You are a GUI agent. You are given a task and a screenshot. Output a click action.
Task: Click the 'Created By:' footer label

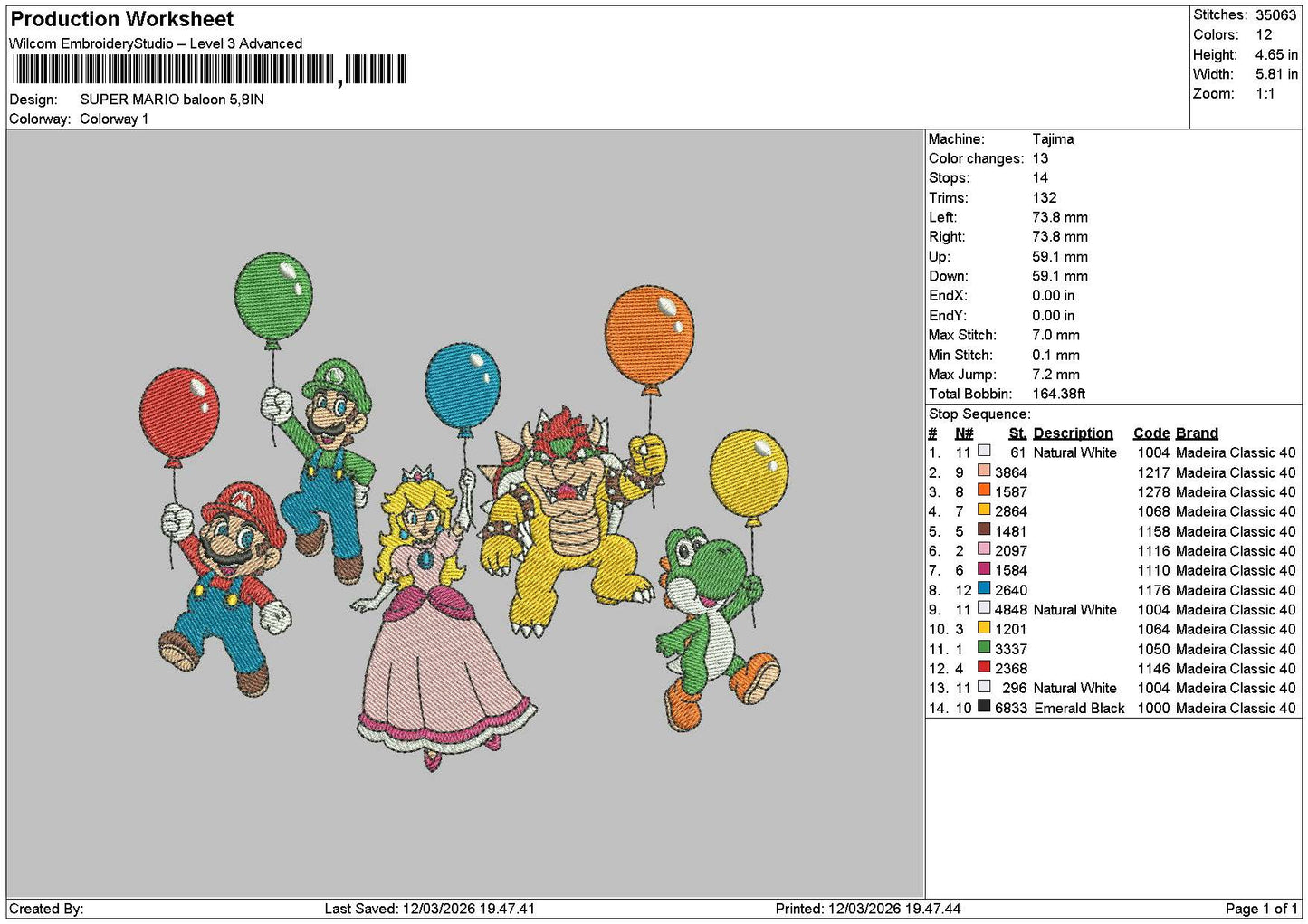(x=46, y=909)
